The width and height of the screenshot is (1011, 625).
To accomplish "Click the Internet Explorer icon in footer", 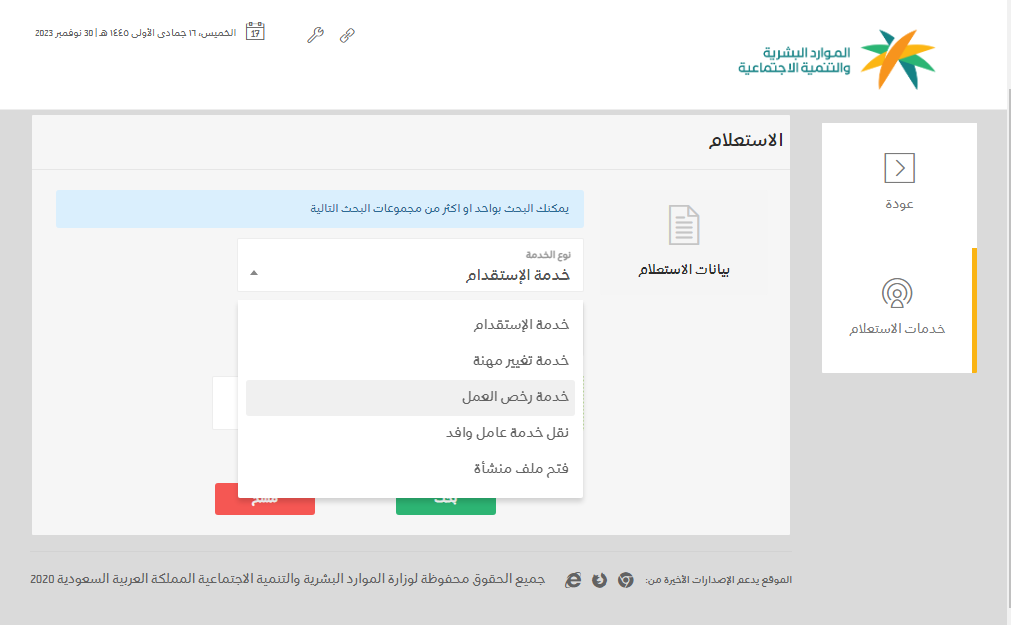I will tap(573, 580).
